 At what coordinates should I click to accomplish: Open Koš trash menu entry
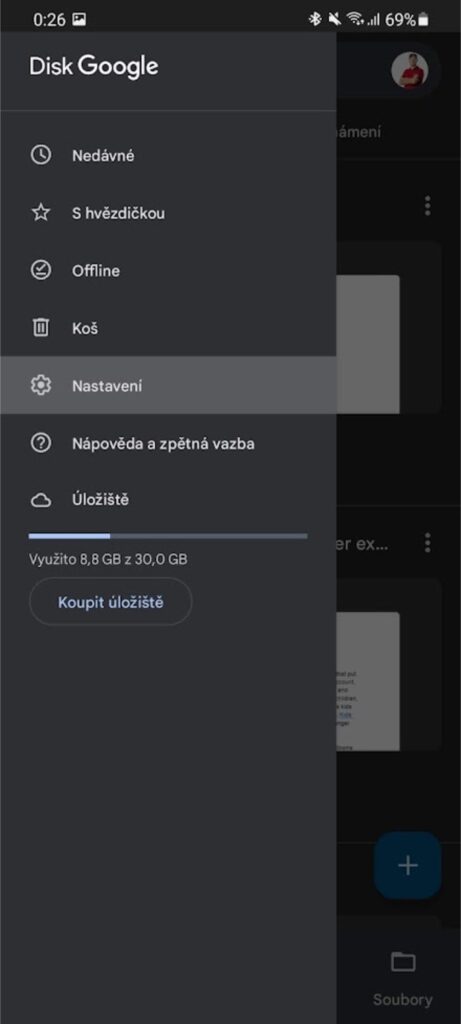point(168,328)
